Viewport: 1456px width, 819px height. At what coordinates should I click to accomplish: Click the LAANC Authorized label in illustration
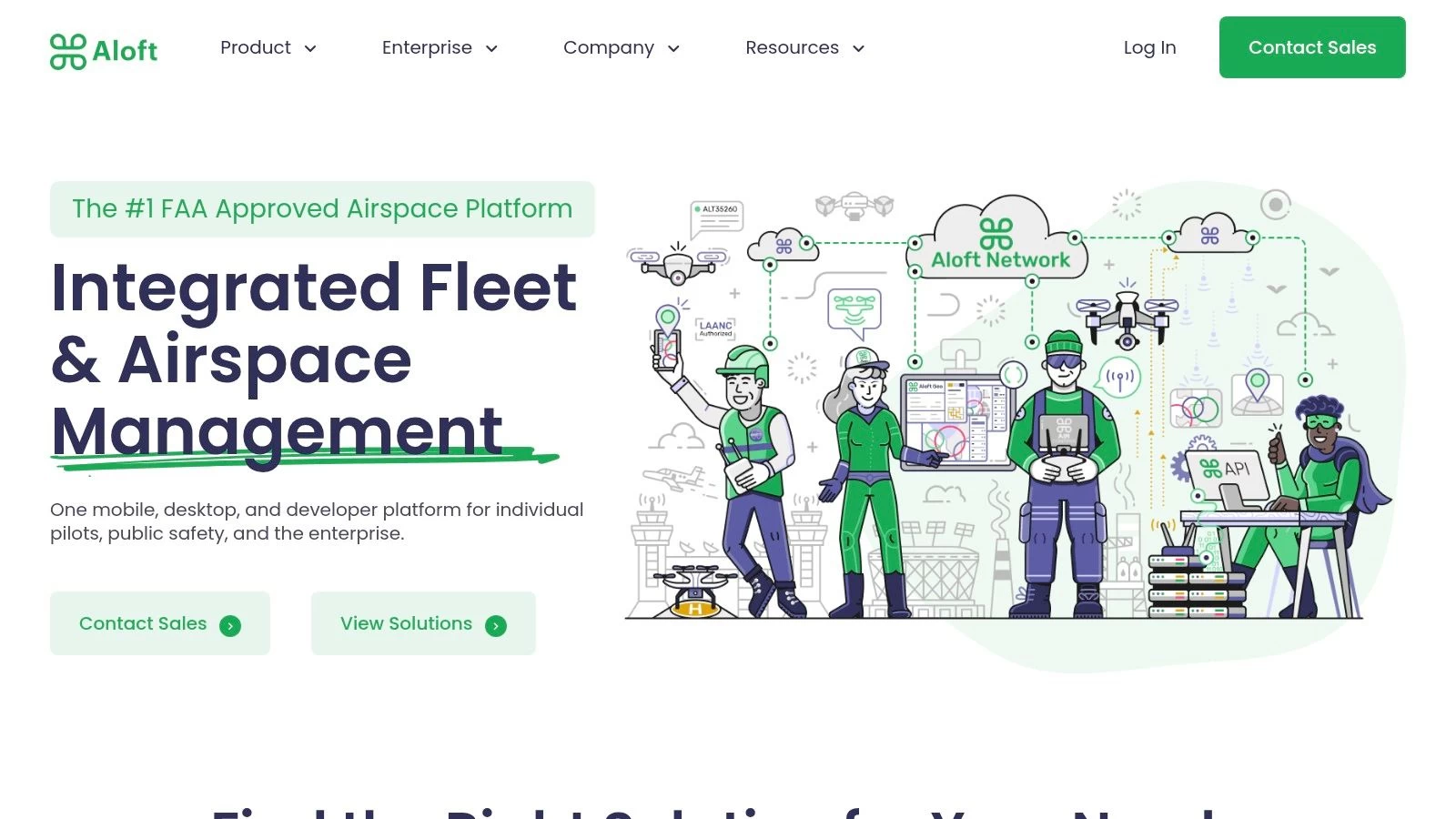point(715,329)
